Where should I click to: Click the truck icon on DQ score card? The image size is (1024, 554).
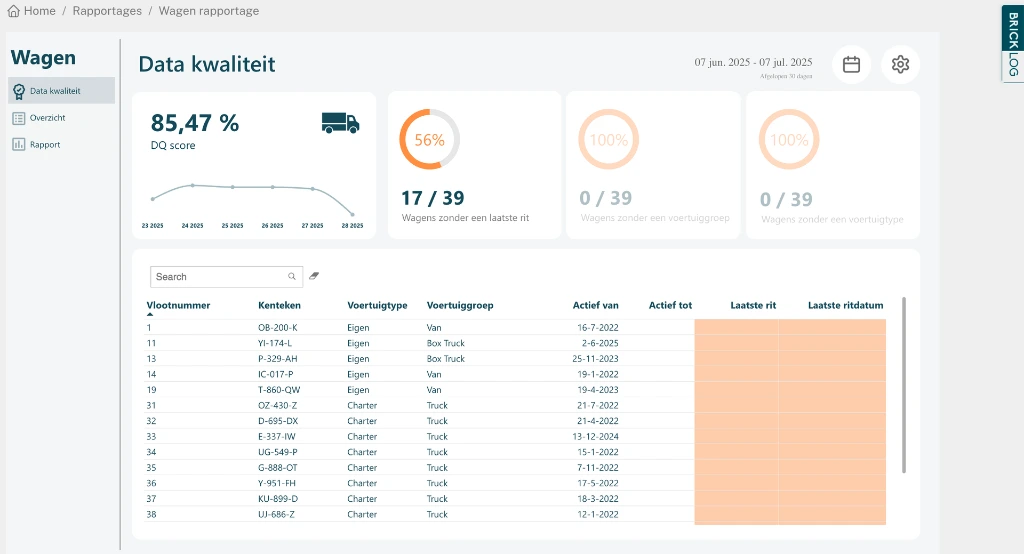340,123
